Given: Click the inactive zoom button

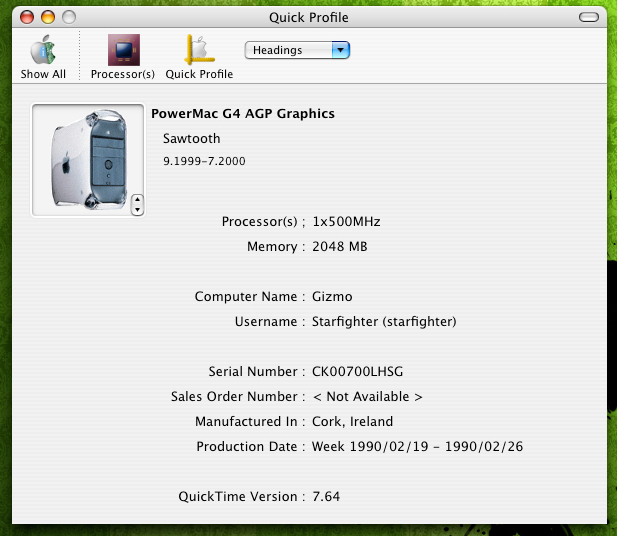Looking at the screenshot, I should tap(69, 17).
